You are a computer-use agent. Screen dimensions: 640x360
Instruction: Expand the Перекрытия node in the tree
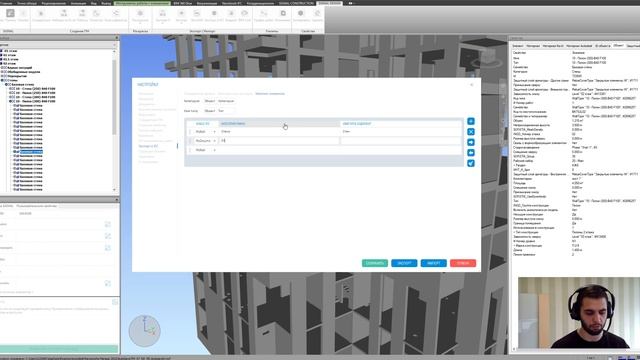(x=2, y=76)
